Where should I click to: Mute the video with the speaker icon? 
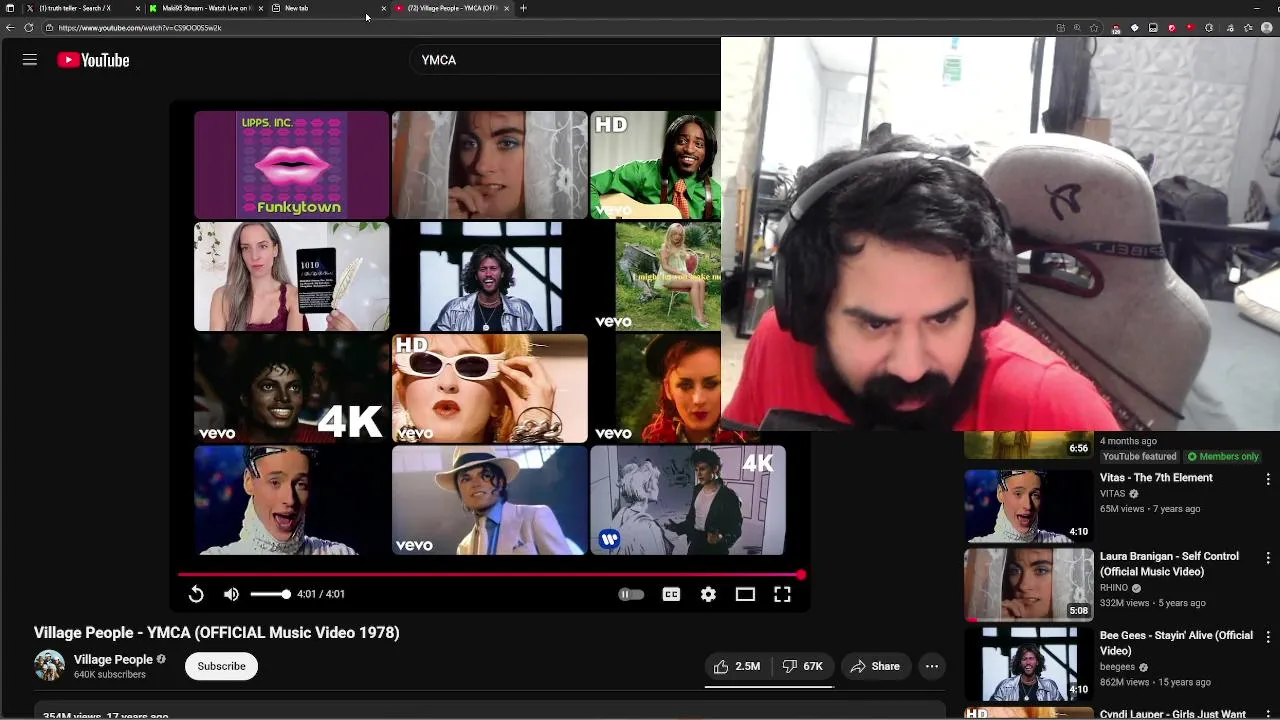[x=231, y=594]
